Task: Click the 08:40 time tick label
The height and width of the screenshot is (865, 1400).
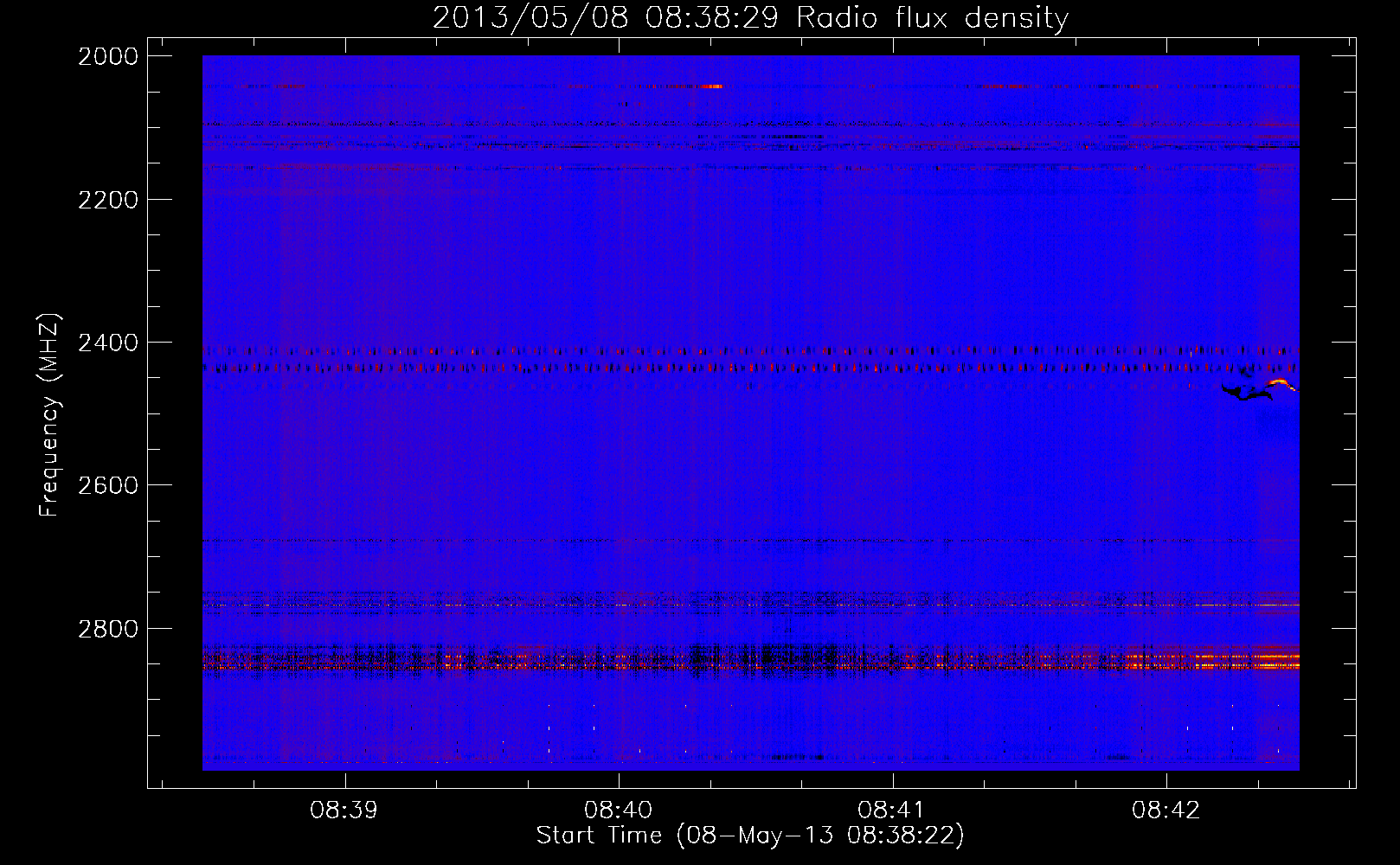Action: (x=619, y=811)
